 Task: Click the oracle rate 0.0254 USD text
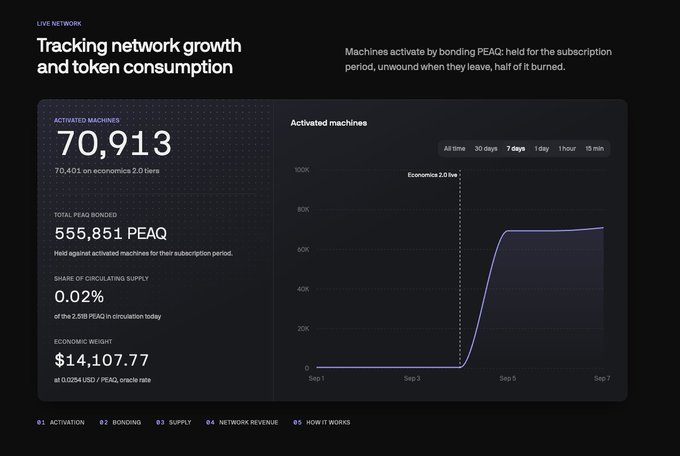coord(102,380)
